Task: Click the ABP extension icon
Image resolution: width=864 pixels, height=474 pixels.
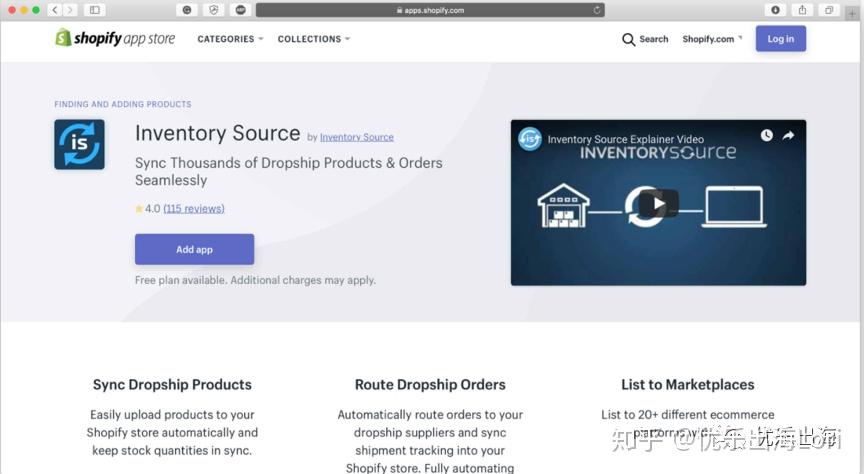Action: pyautogui.click(x=240, y=10)
